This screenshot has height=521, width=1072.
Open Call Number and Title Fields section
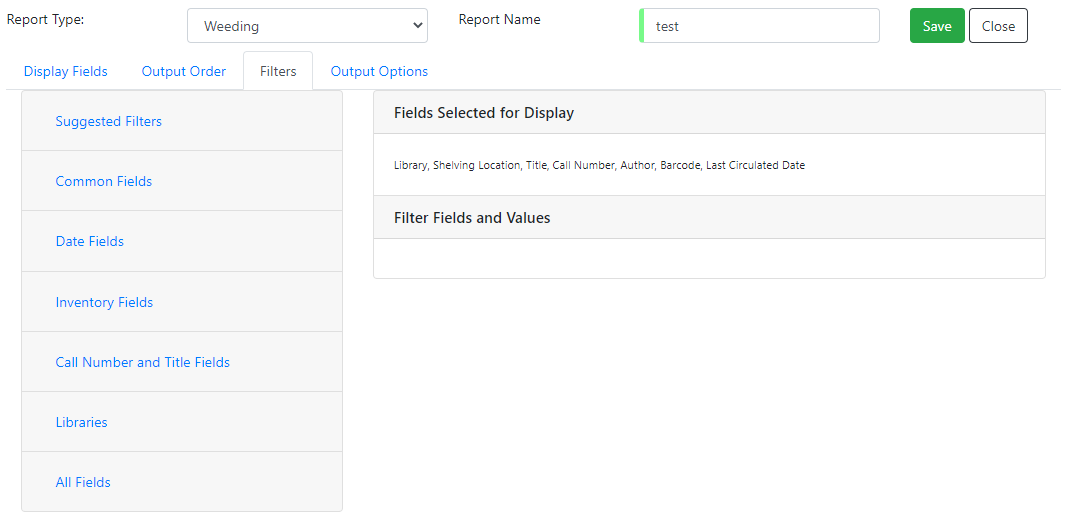pyautogui.click(x=142, y=362)
